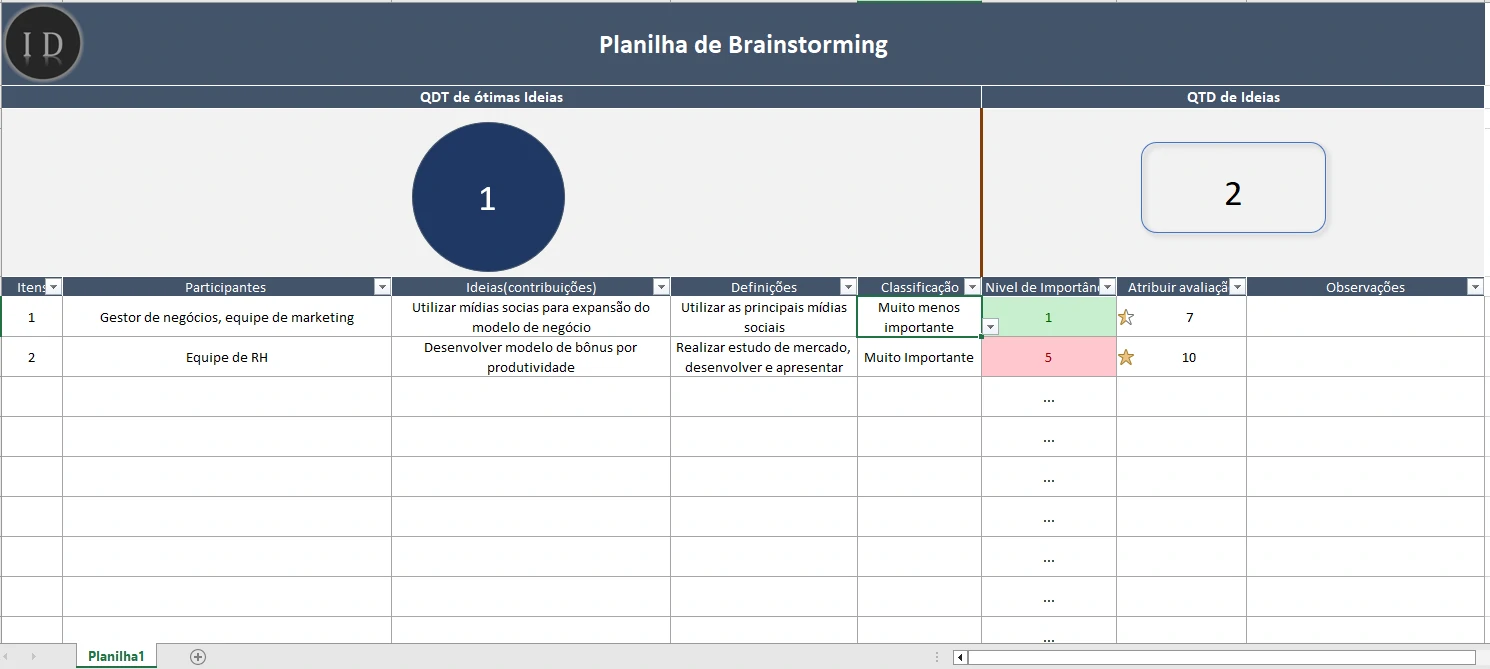Click the blue circle showing great ideas count
1490x669 pixels.
coord(488,197)
